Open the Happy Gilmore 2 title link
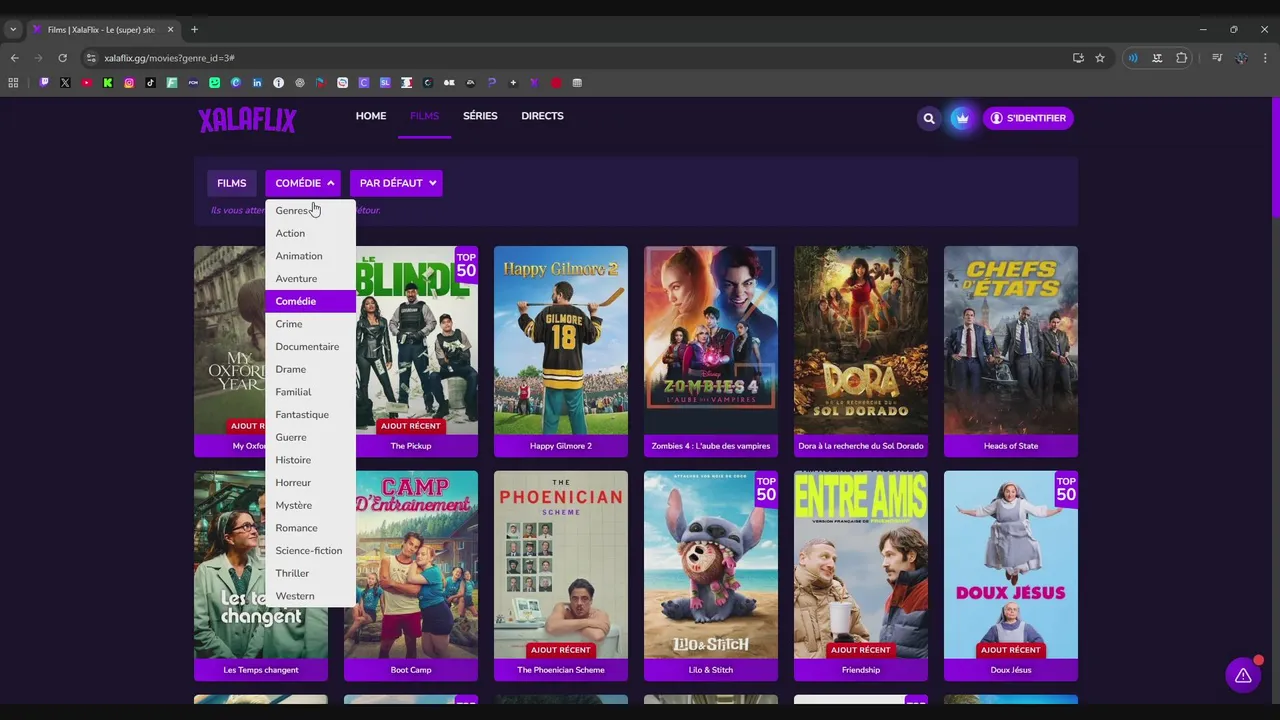This screenshot has width=1280, height=720. (561, 446)
